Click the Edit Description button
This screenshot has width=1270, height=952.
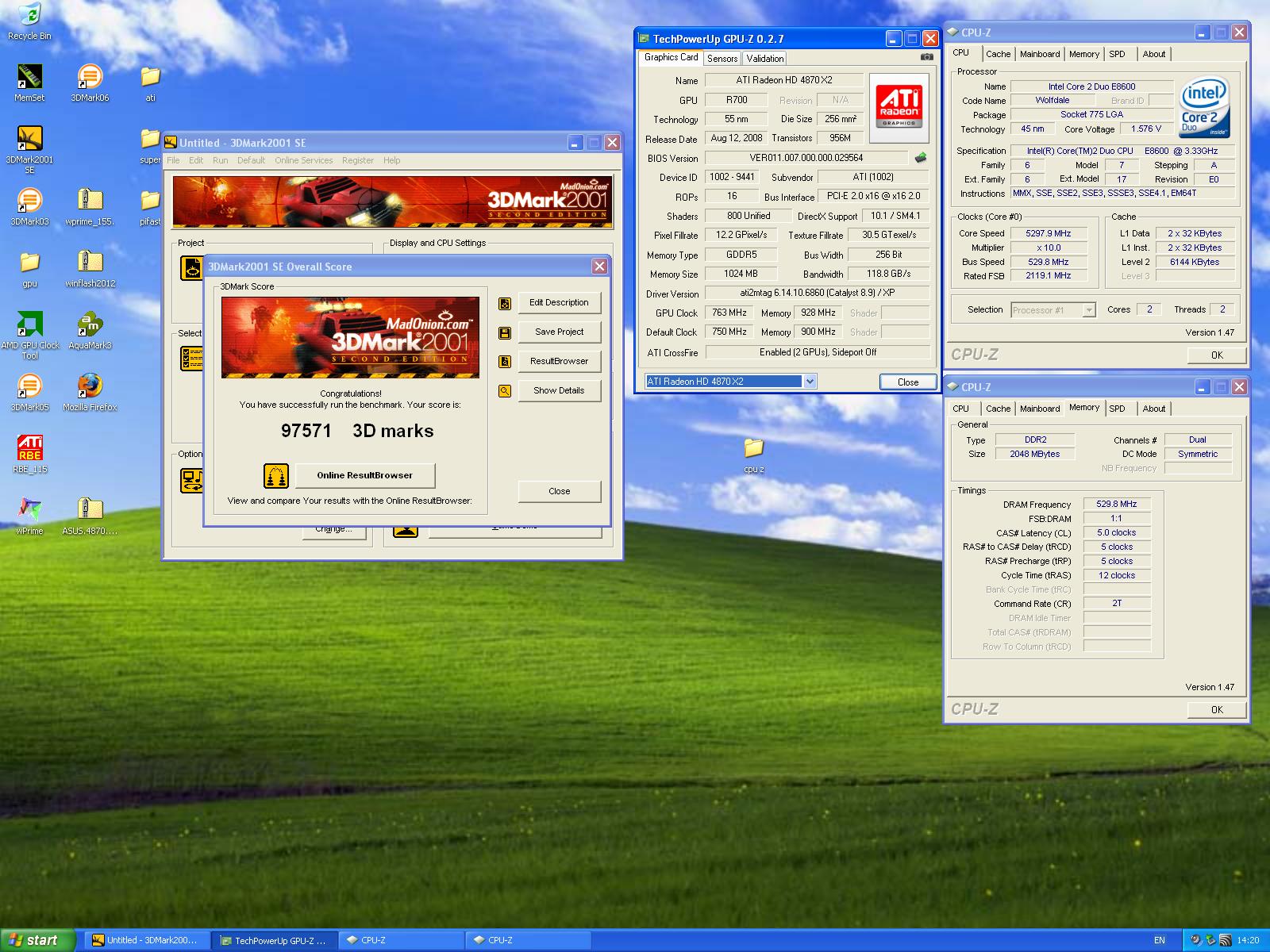click(x=560, y=303)
